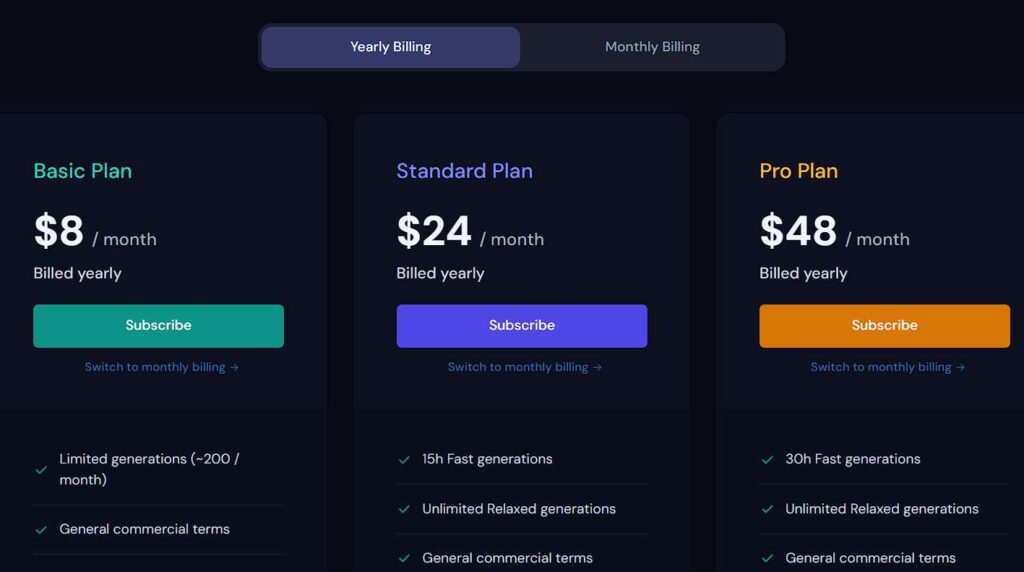Click checkmark beside Standard Unlimited Relaxed generations
Screen dimensions: 1024x572
click(x=404, y=509)
